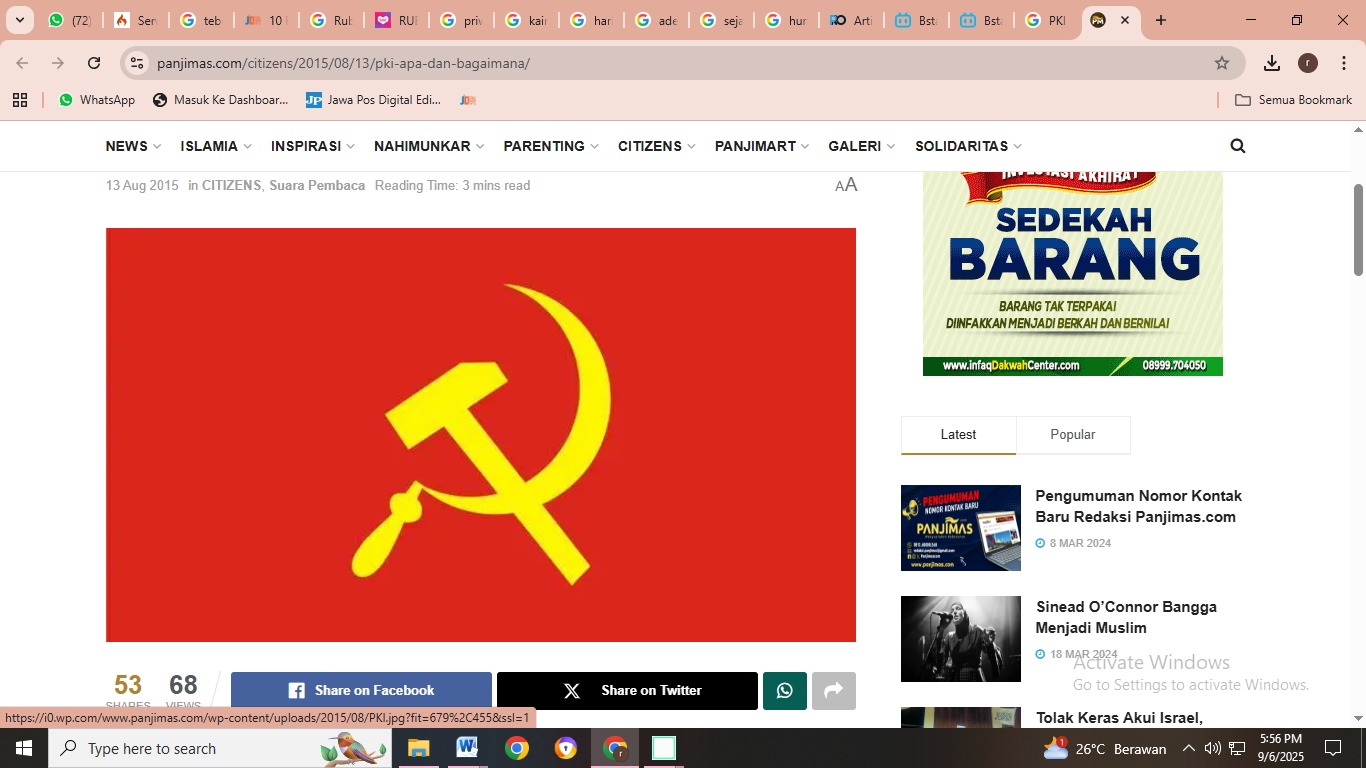Bookmark this page with the star icon

tap(1222, 63)
